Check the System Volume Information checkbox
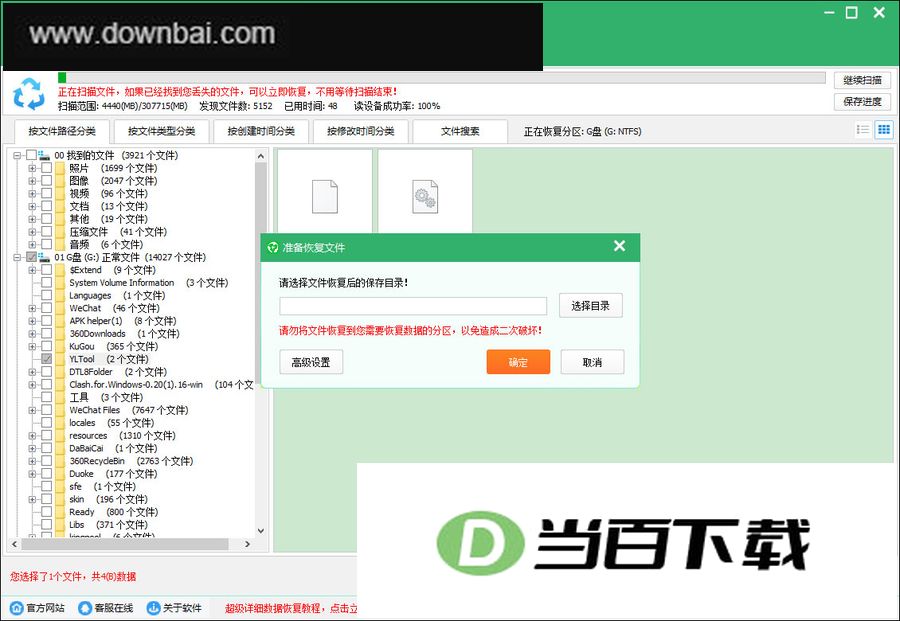 coord(46,283)
